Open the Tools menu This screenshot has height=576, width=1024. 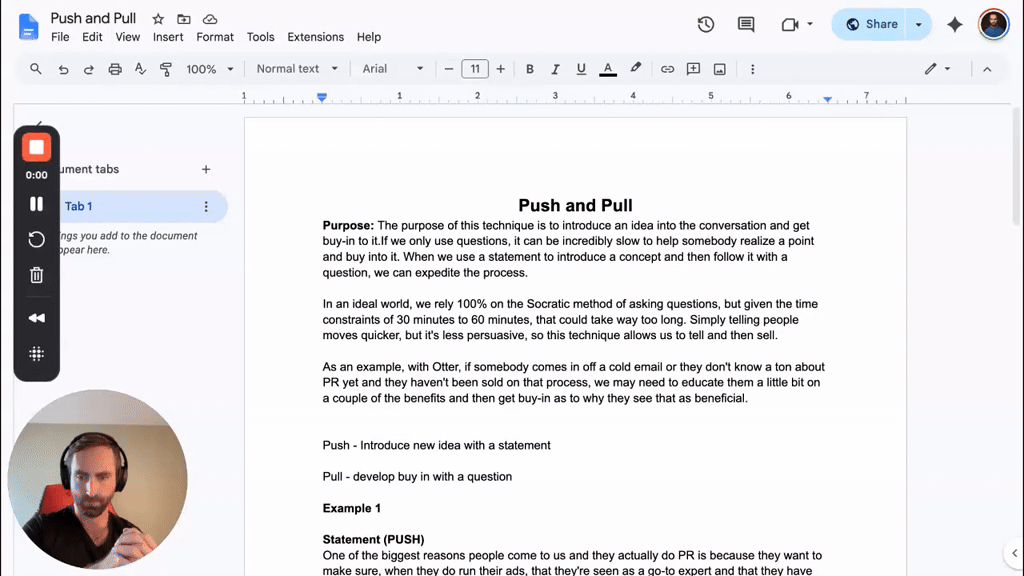tap(260, 37)
